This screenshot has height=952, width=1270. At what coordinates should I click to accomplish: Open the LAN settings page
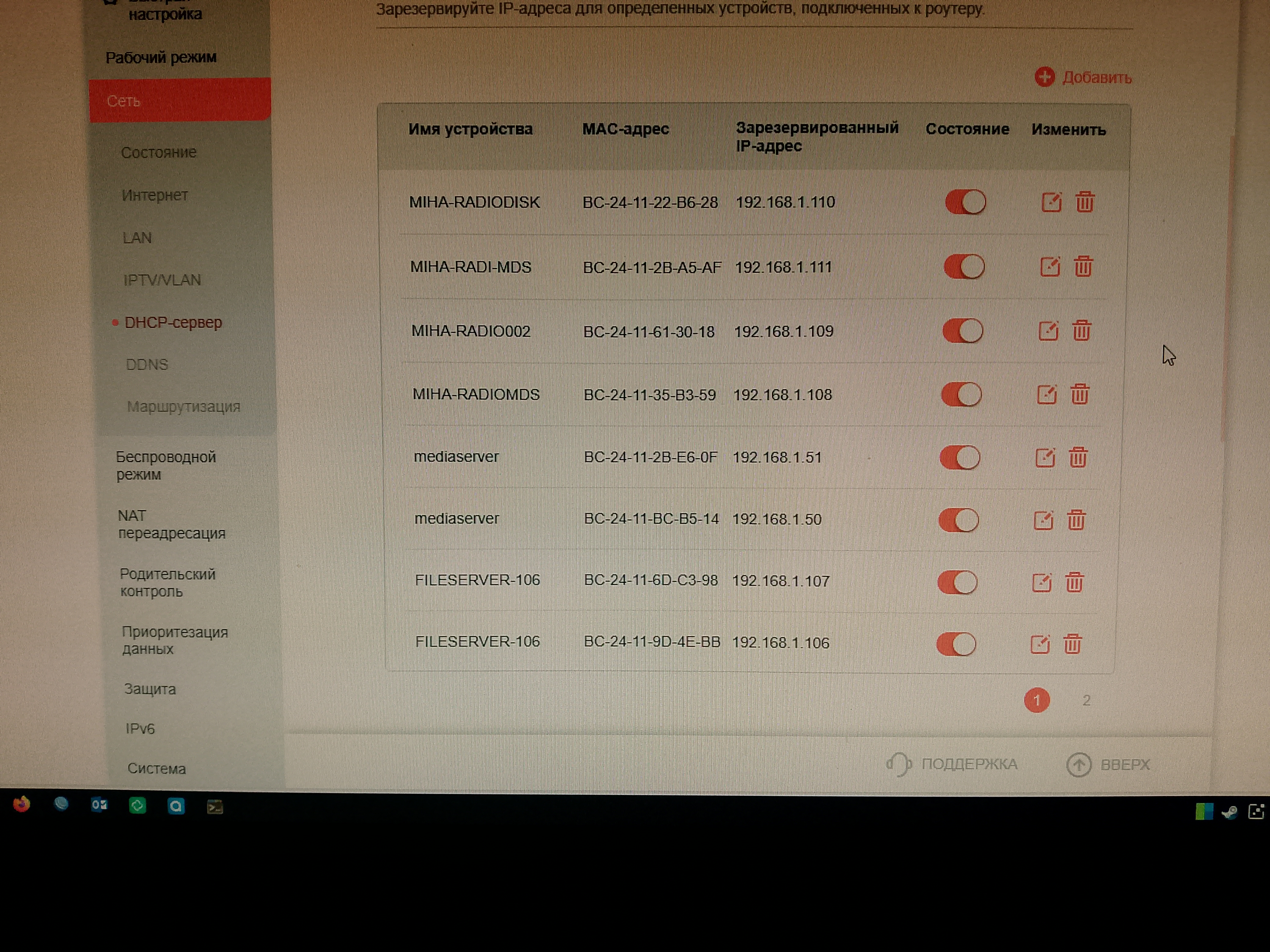[137, 238]
